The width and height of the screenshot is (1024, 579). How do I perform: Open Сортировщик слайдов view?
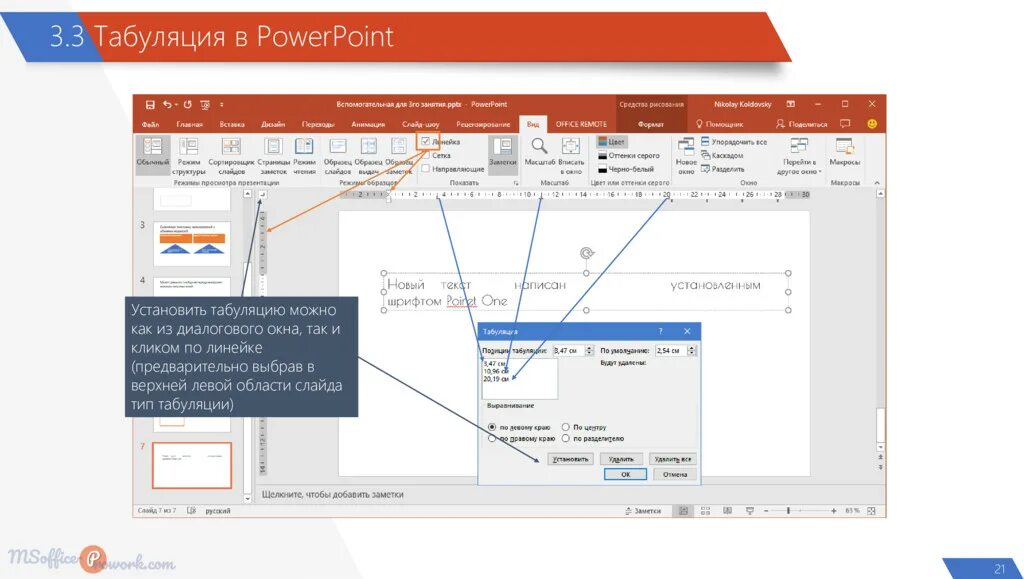click(231, 155)
